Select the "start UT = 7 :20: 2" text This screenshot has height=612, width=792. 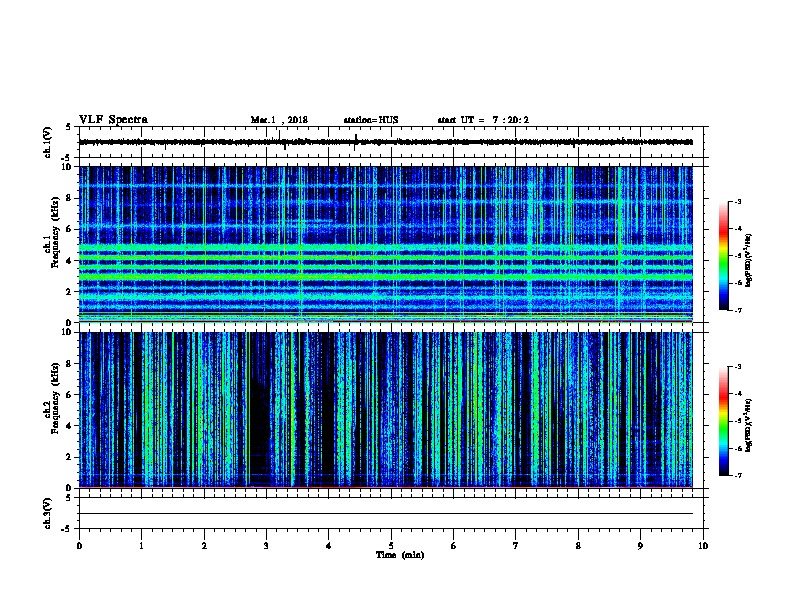coord(483,120)
